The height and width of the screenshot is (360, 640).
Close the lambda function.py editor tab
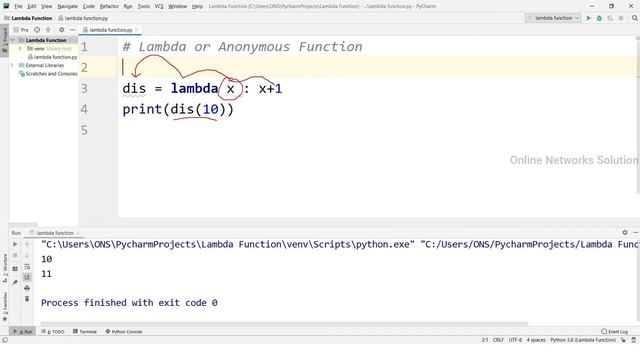coord(137,30)
